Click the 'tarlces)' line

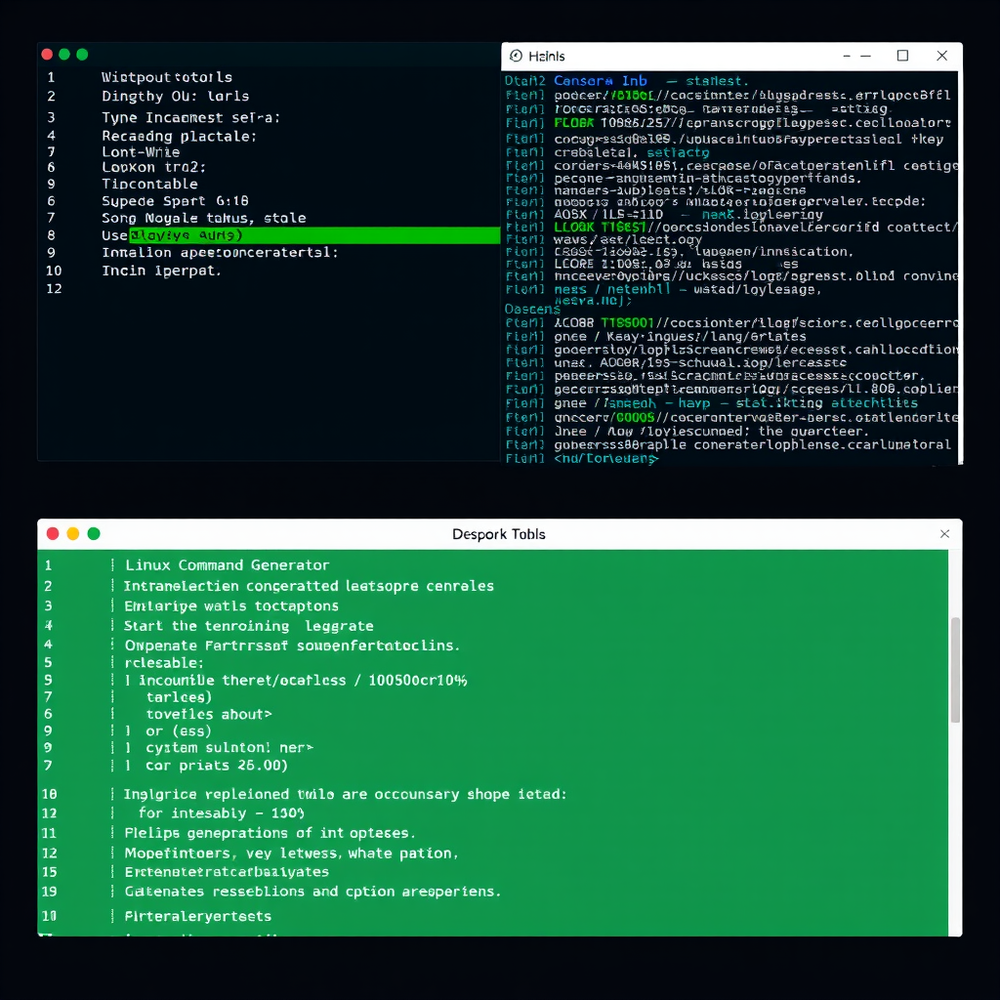179,697
